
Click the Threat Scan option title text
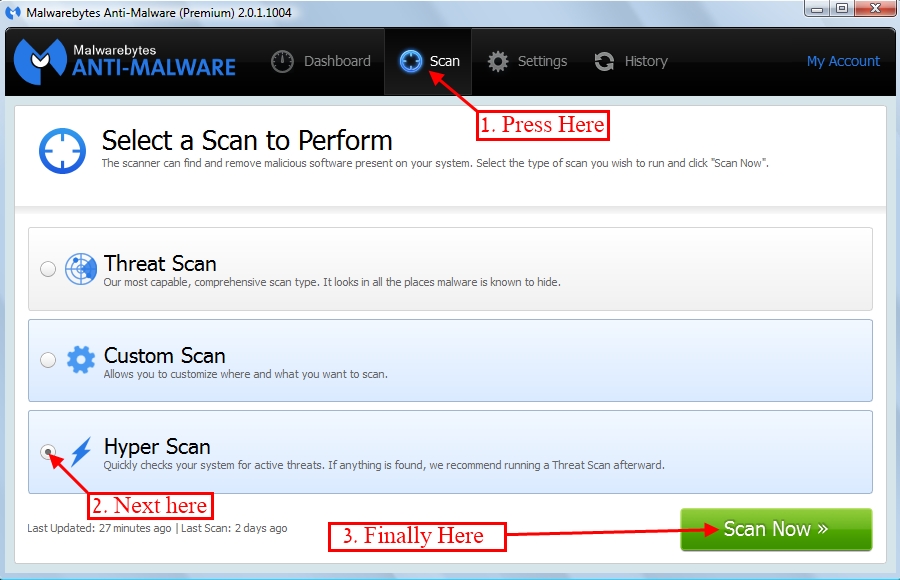(160, 264)
